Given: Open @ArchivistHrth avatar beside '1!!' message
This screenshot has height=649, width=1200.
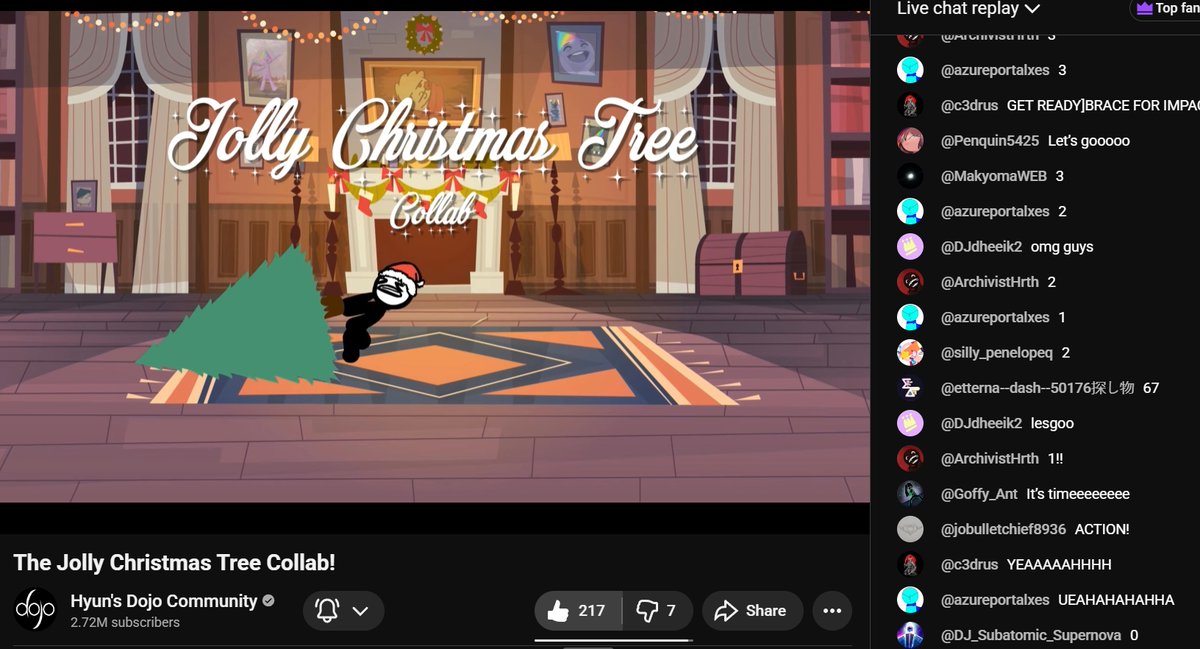Looking at the screenshot, I should point(910,459).
